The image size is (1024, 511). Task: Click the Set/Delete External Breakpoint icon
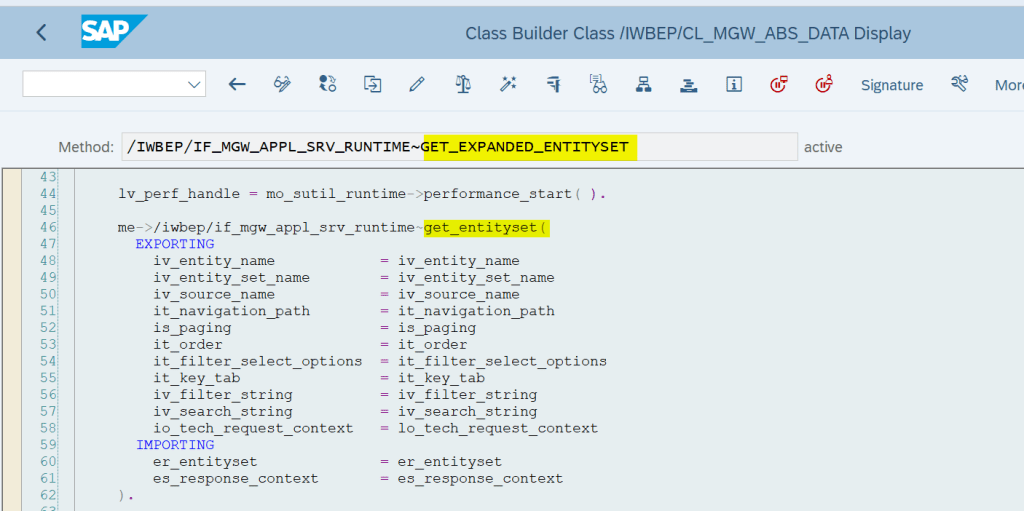(x=824, y=84)
